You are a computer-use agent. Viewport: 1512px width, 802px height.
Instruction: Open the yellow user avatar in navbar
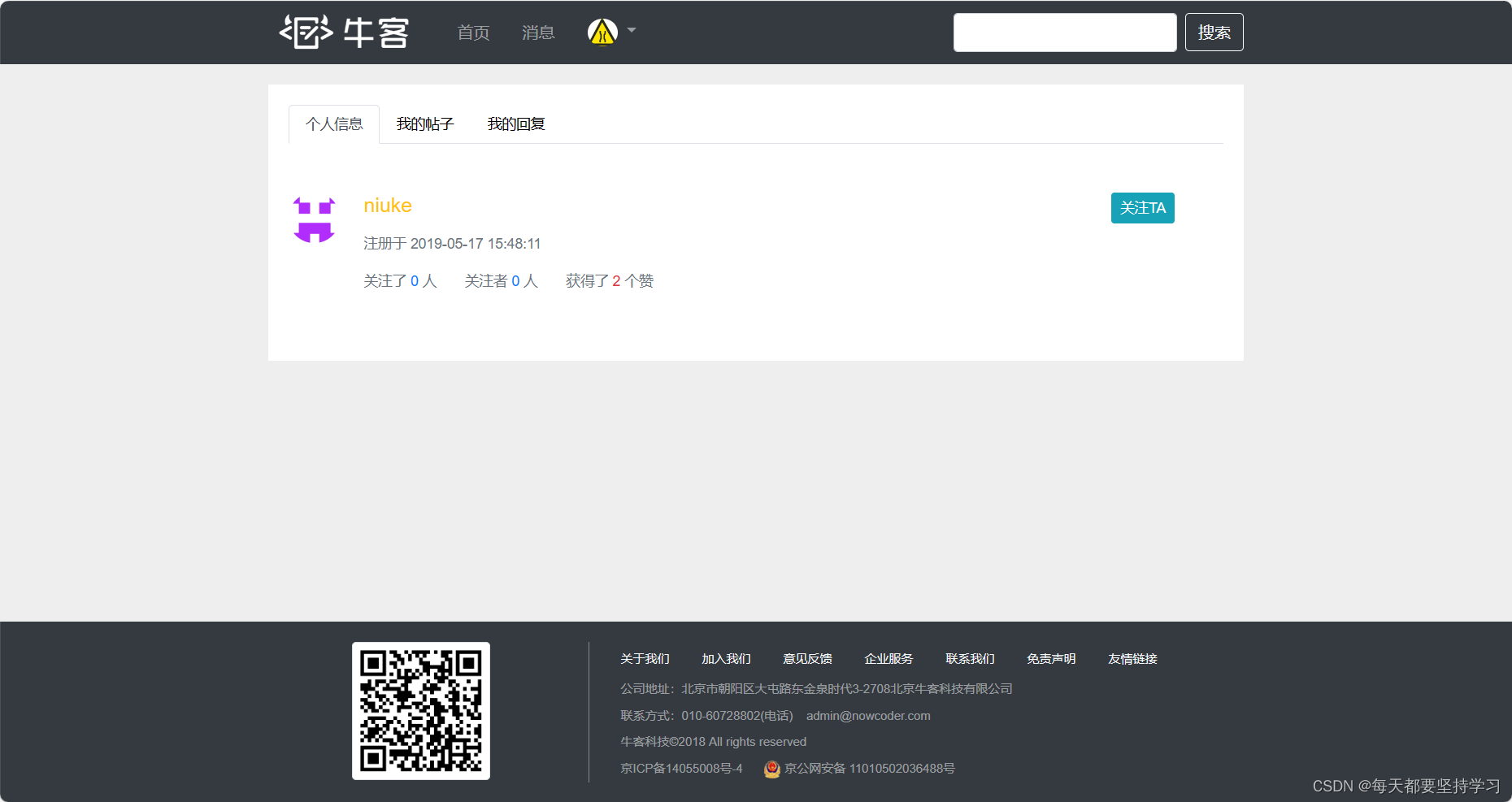click(602, 32)
